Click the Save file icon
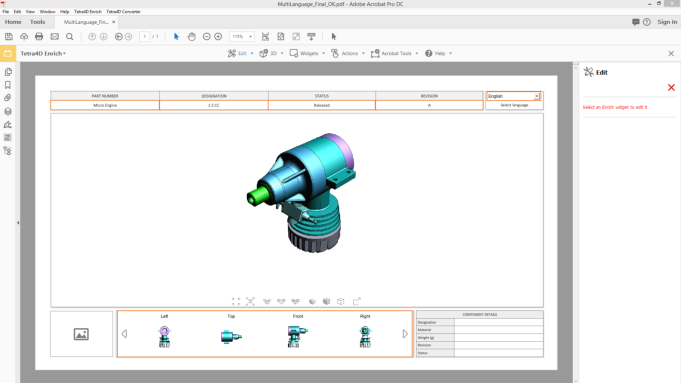This screenshot has width=681, height=384. tap(9, 36)
